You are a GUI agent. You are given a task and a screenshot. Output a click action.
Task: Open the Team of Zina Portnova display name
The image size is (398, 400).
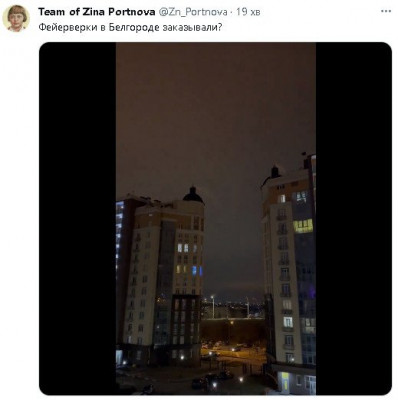pyautogui.click(x=97, y=12)
